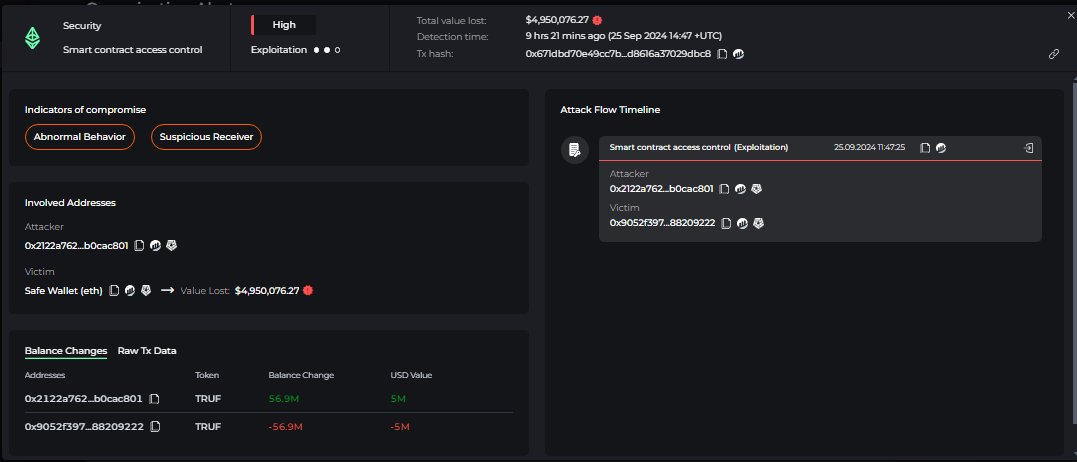Image resolution: width=1077 pixels, height=462 pixels.
Task: Click TUF token in 0x2122a762 row
Action: (208, 399)
